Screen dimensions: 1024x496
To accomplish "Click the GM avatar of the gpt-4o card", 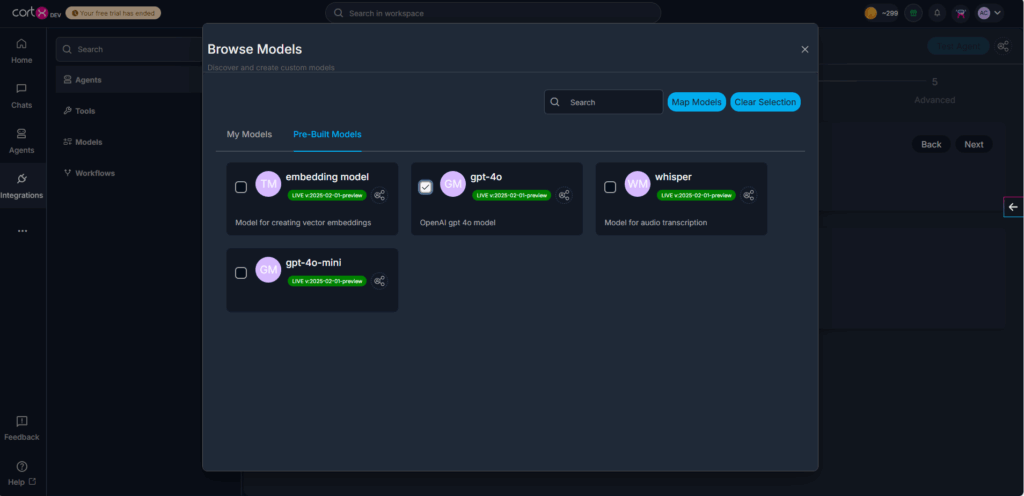I will (453, 184).
